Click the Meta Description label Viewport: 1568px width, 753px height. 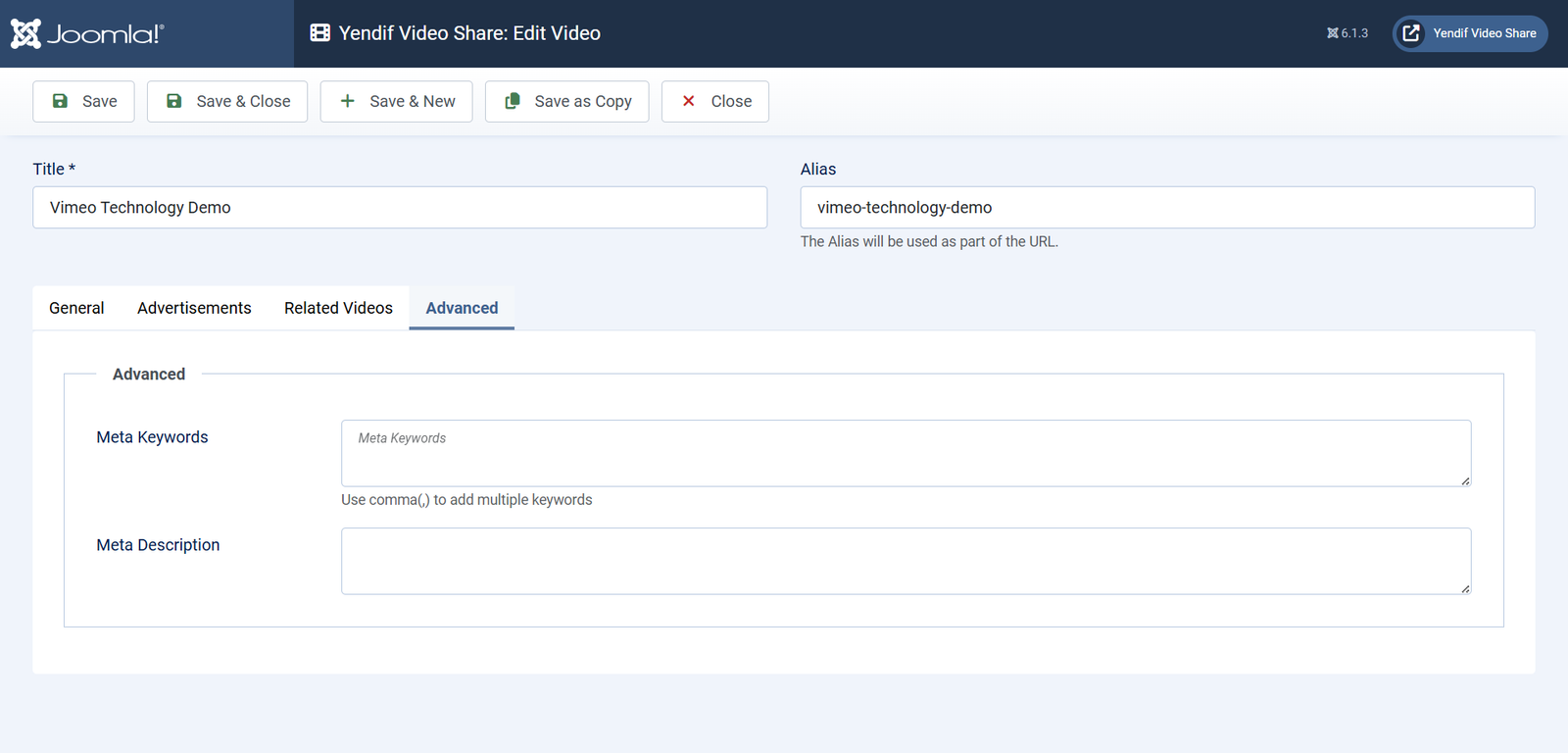point(158,545)
